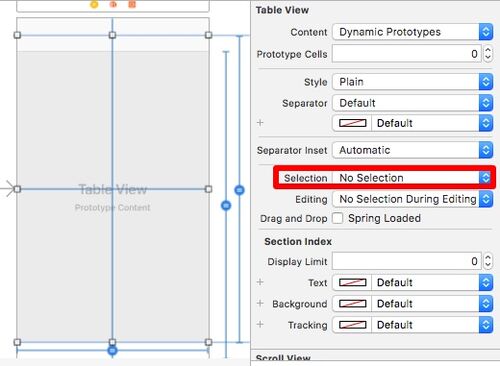500x366 pixels.
Task: Open the Selection No Selection dropdown
Action: tap(413, 178)
